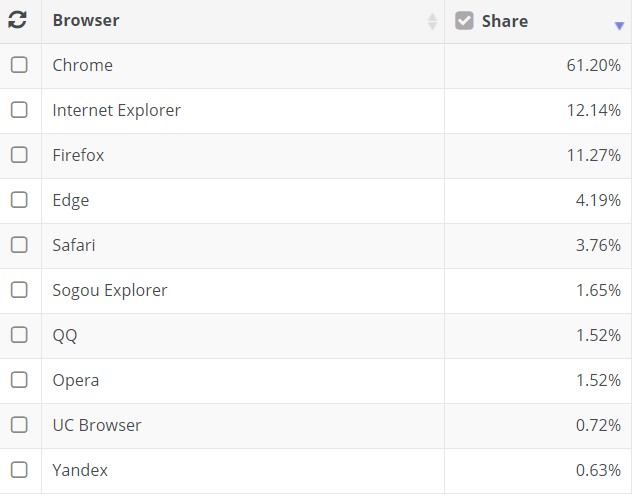This screenshot has height=497, width=634.
Task: Click the Firefox share value 11.27%
Action: click(593, 155)
